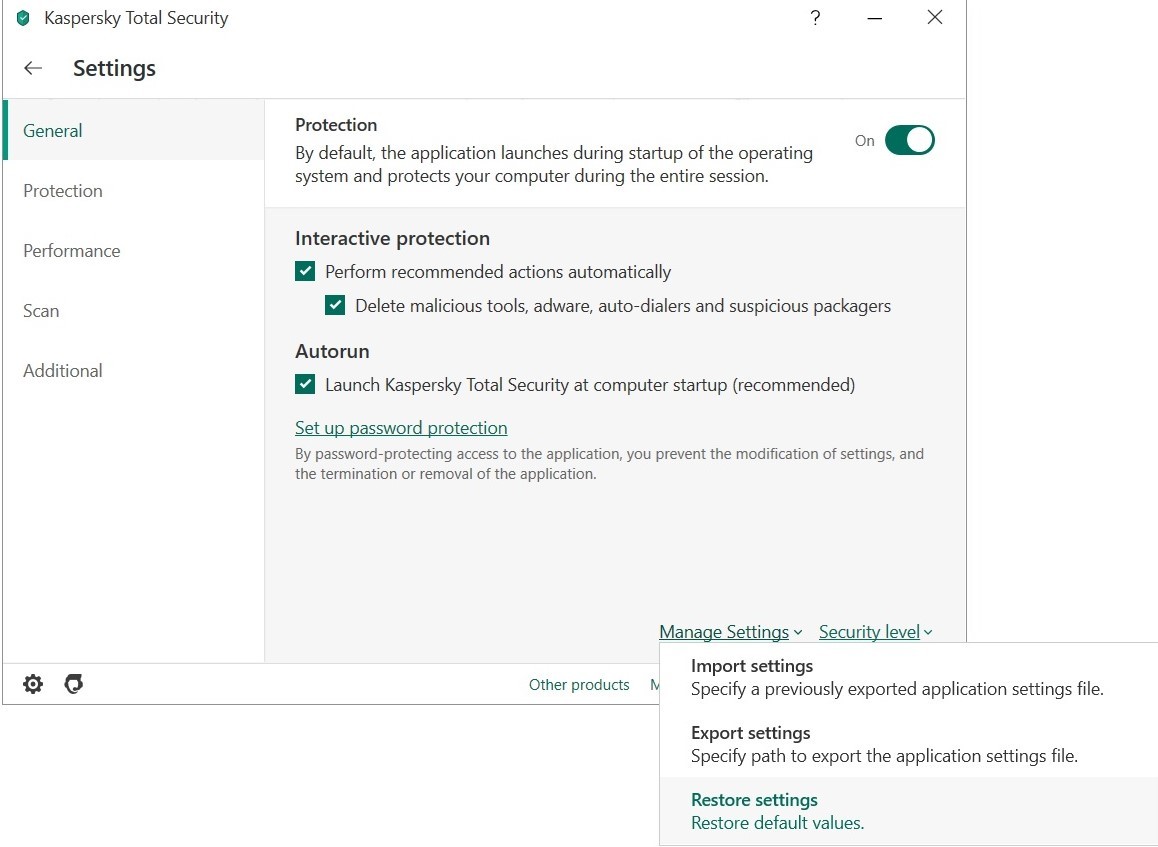Open the Performance settings section
This screenshot has height=847, width=1158.
pos(72,251)
